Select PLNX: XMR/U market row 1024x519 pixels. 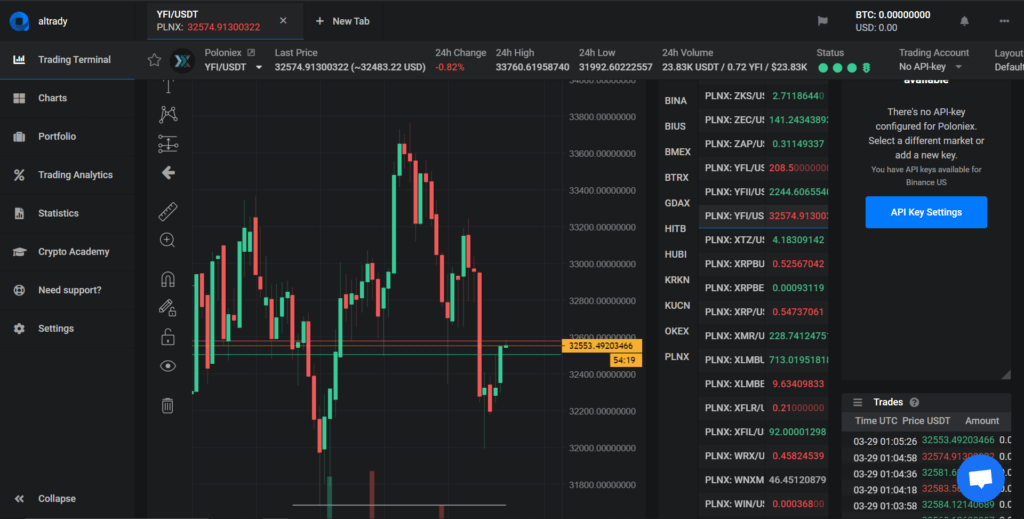point(763,336)
